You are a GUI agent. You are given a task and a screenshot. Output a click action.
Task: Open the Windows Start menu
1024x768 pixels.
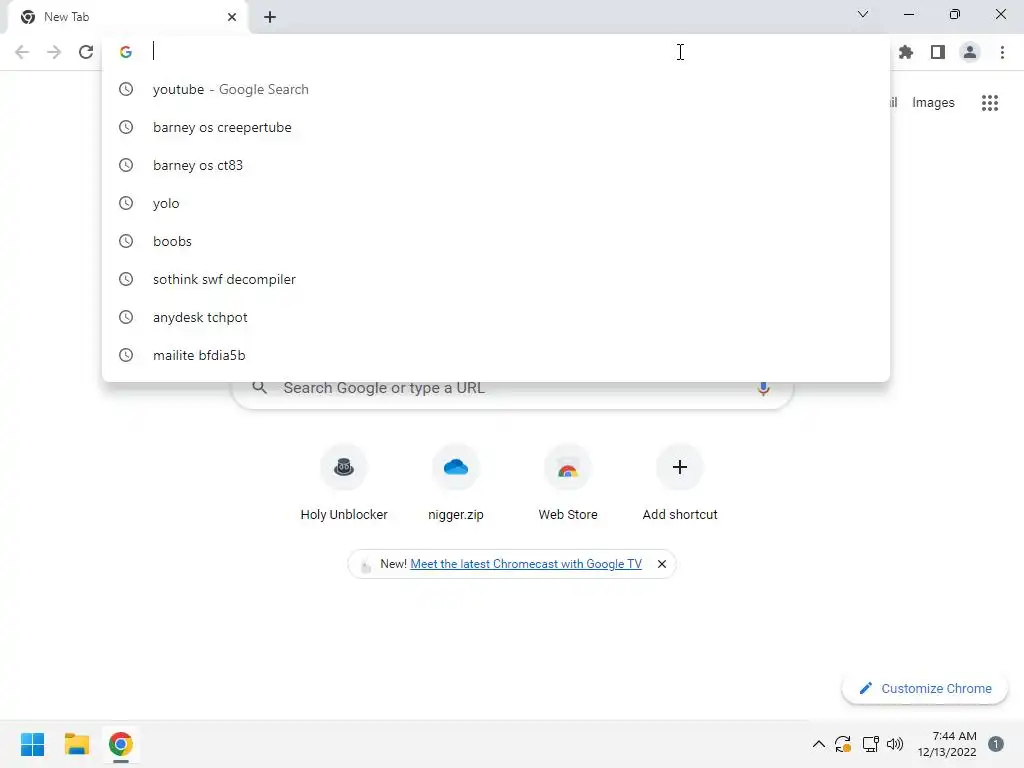coord(32,744)
